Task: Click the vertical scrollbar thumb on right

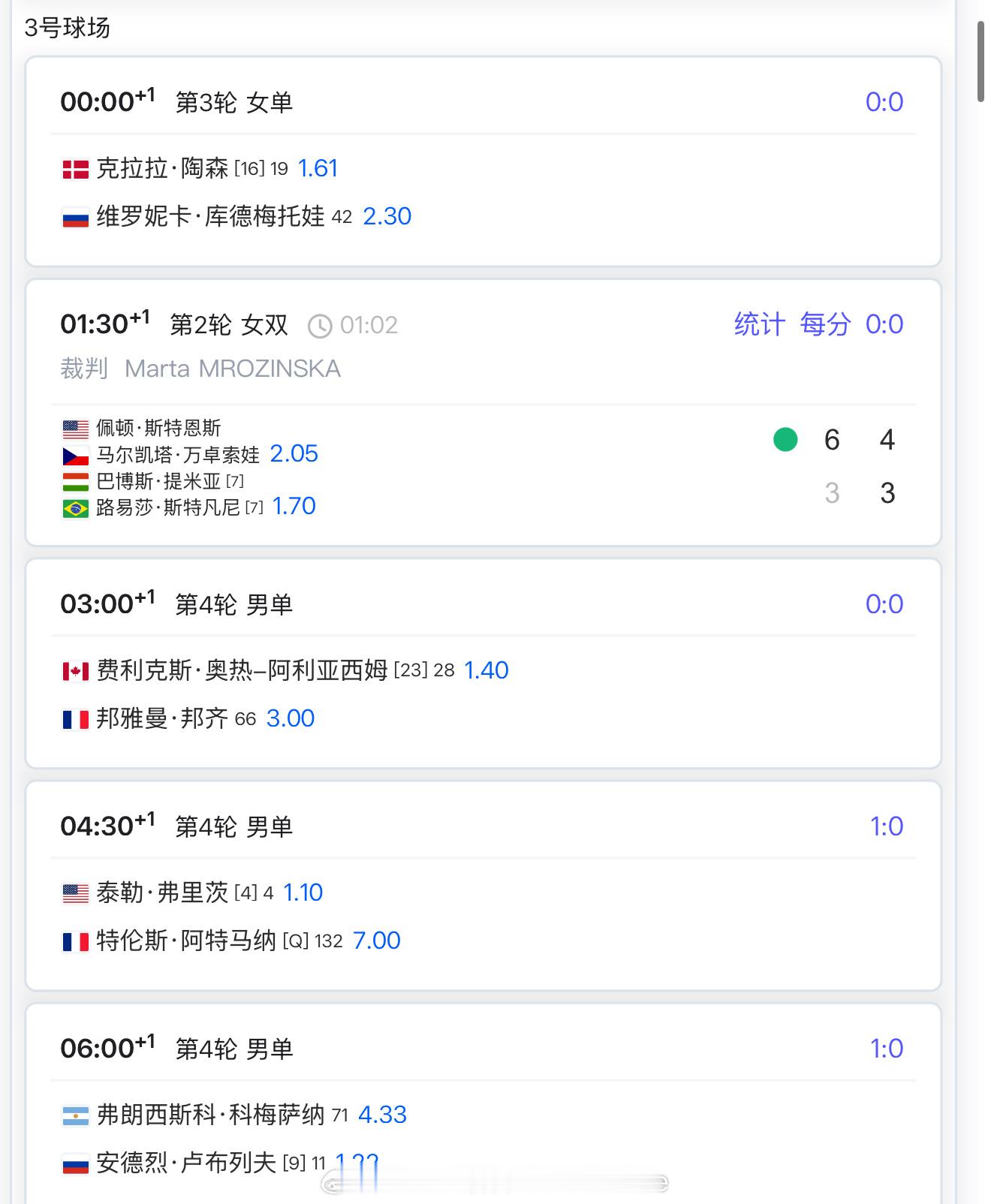Action: [x=980, y=62]
